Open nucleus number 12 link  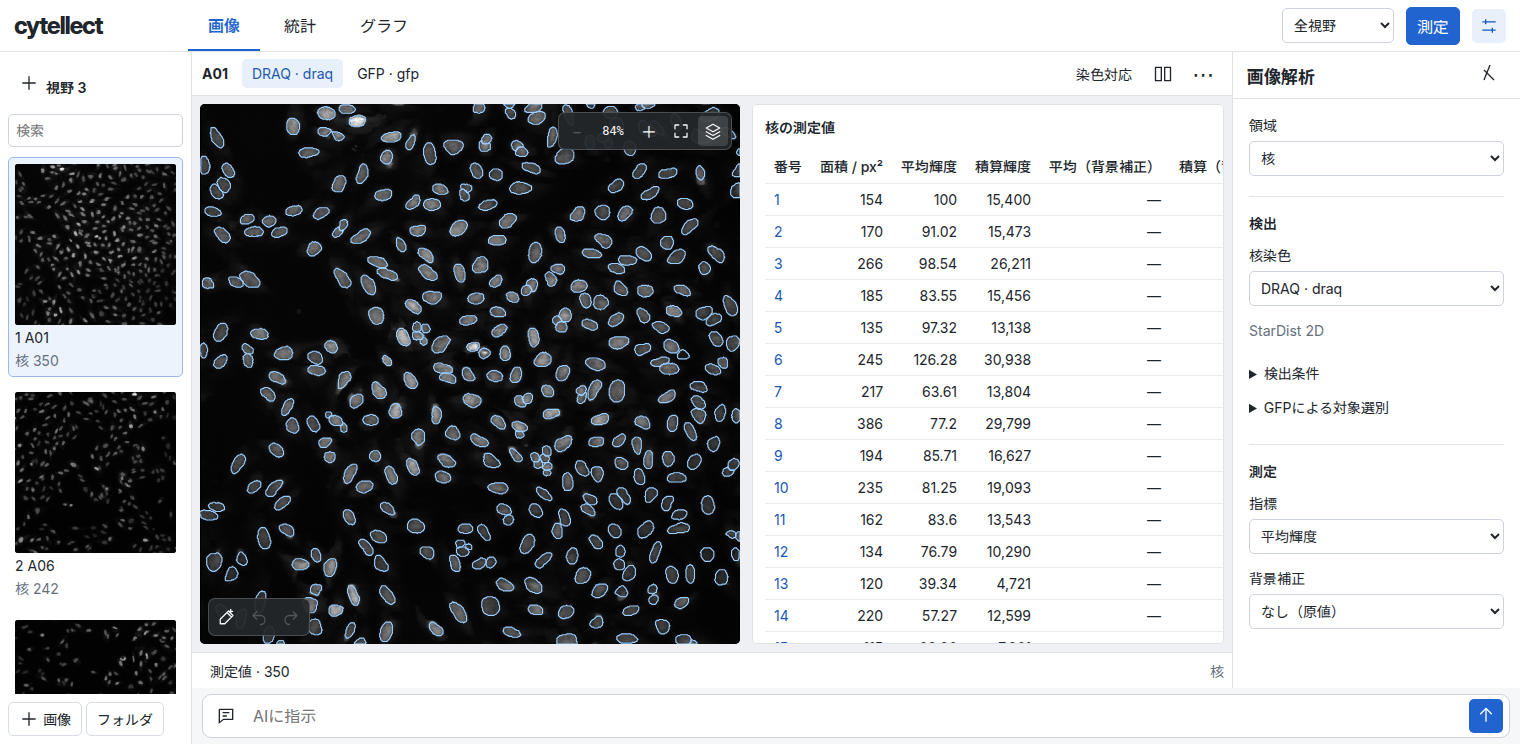pyautogui.click(x=781, y=552)
